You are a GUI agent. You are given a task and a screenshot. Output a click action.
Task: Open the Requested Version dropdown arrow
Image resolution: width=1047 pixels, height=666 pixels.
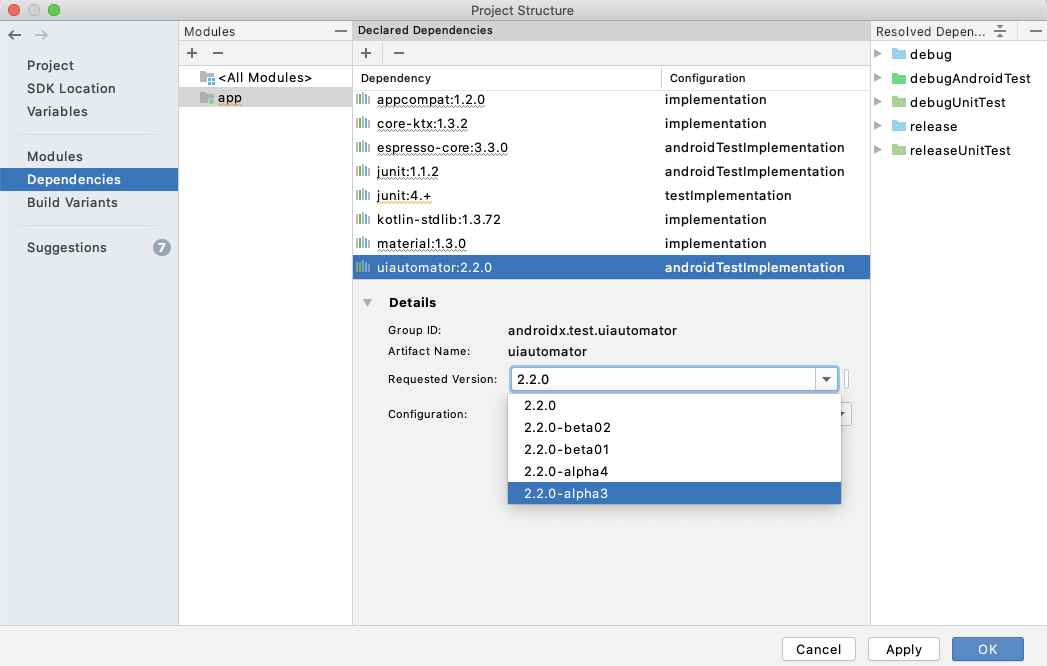tap(826, 380)
